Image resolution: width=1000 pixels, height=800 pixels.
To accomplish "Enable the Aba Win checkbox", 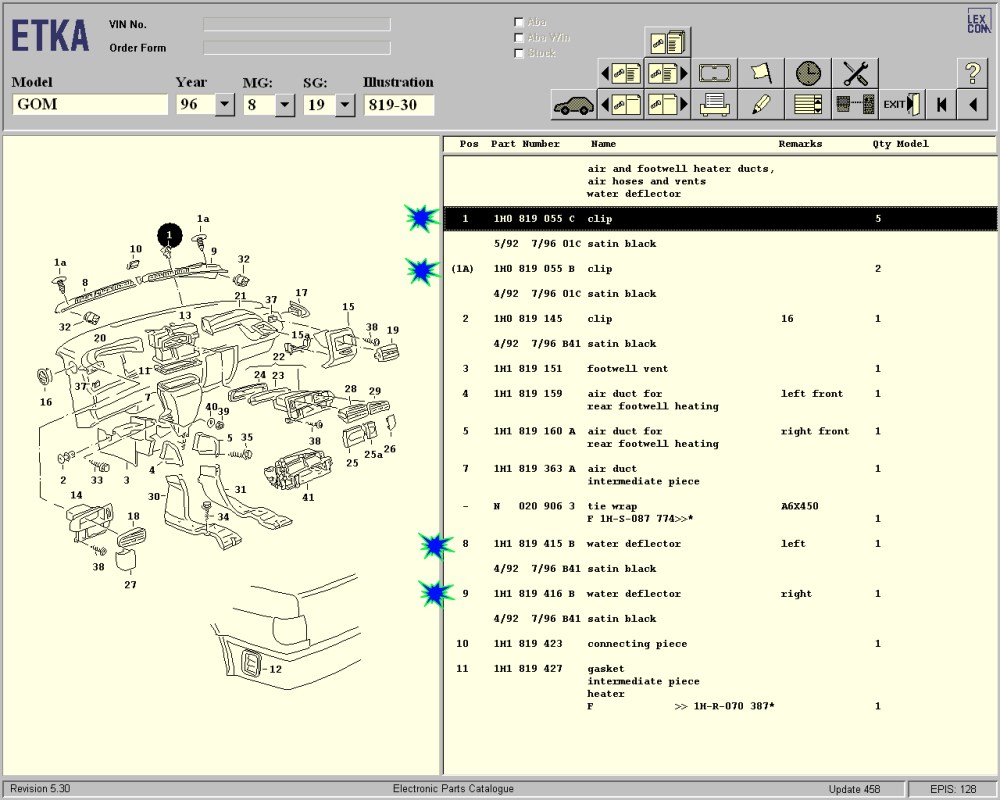I will click(518, 38).
